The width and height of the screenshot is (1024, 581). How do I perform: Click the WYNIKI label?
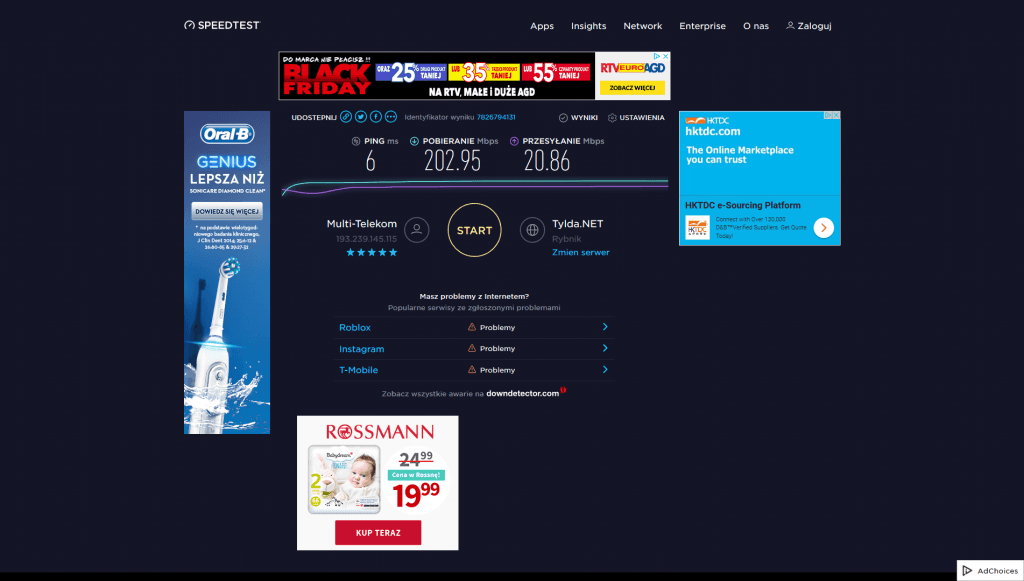(x=584, y=118)
